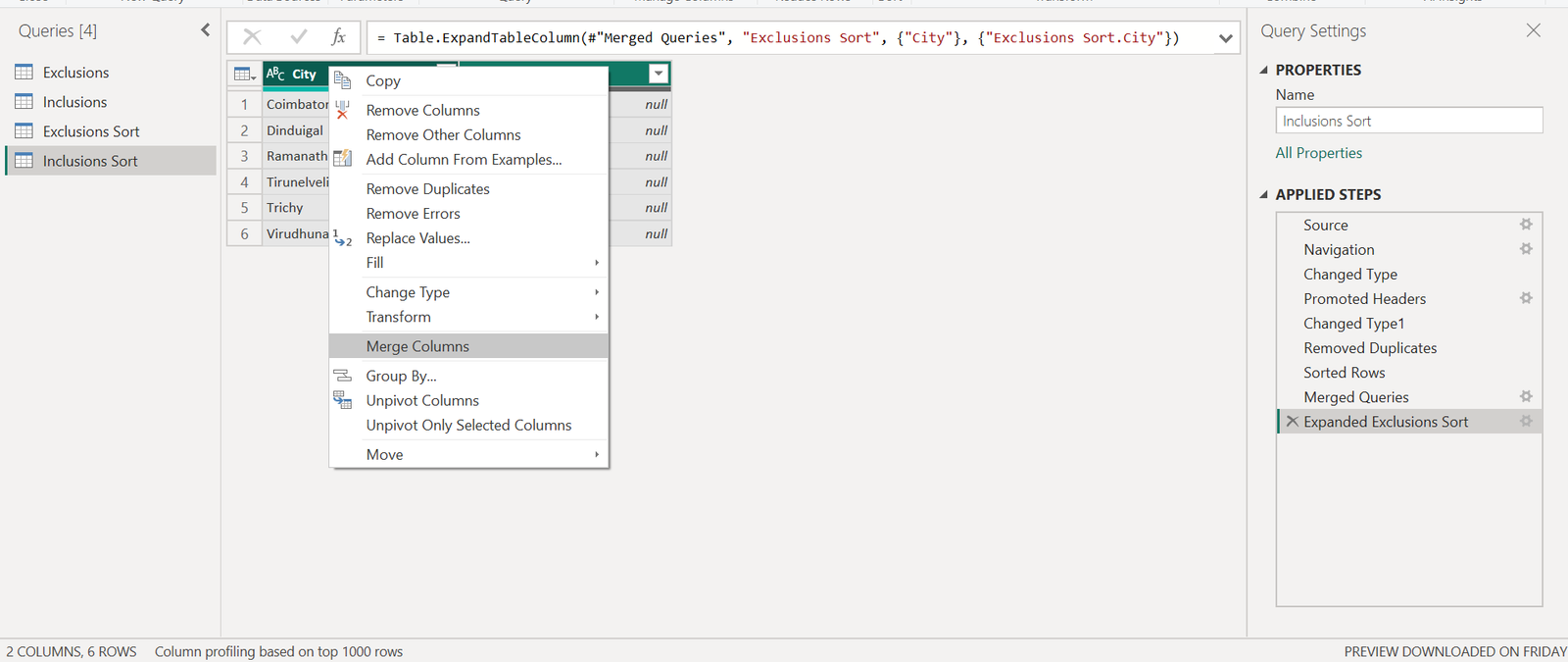
Task: Cancel the formula edit with the X icon
Action: coord(252,37)
